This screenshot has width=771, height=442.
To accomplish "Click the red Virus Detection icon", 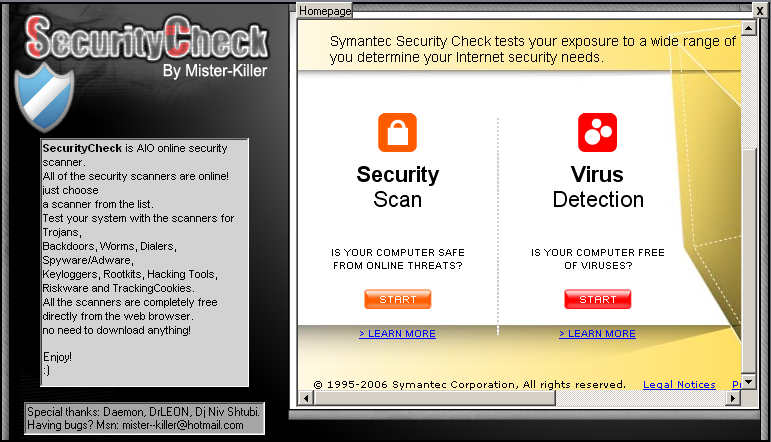I will pyautogui.click(x=597, y=133).
